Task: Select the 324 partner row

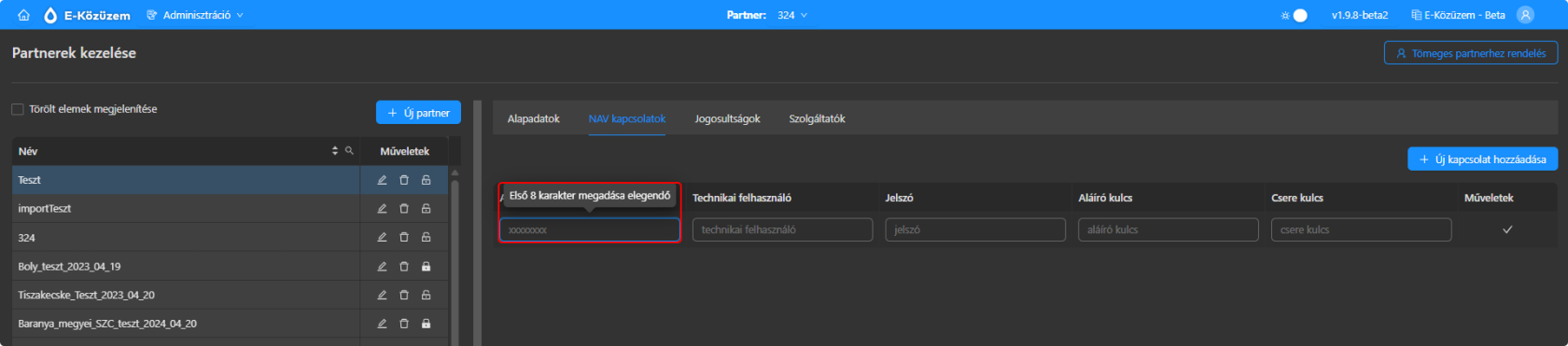Action: 230,238
